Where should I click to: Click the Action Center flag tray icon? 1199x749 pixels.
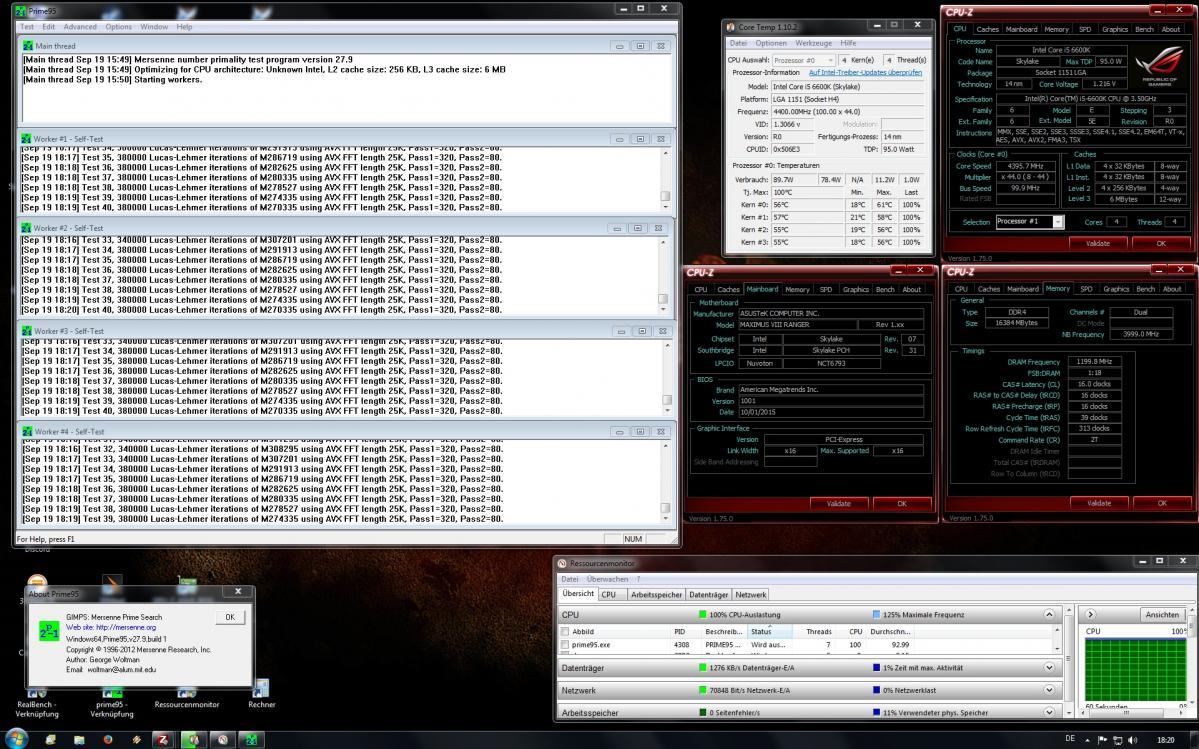pos(1103,740)
